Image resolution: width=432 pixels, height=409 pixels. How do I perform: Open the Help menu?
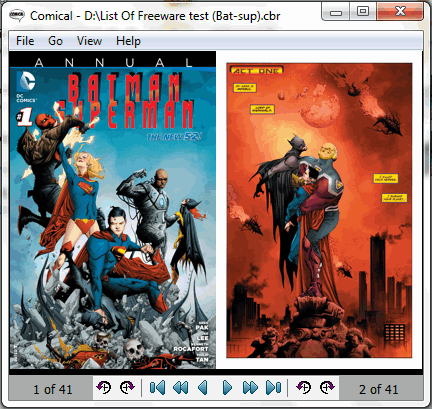pos(128,41)
